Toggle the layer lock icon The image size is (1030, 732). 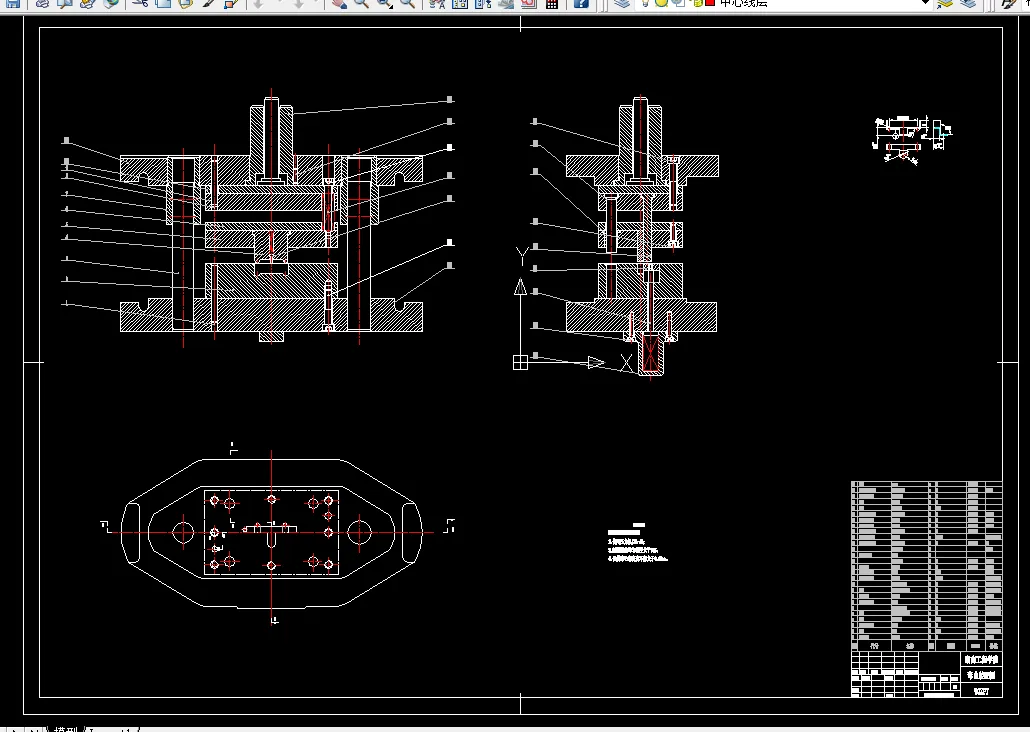697,3
